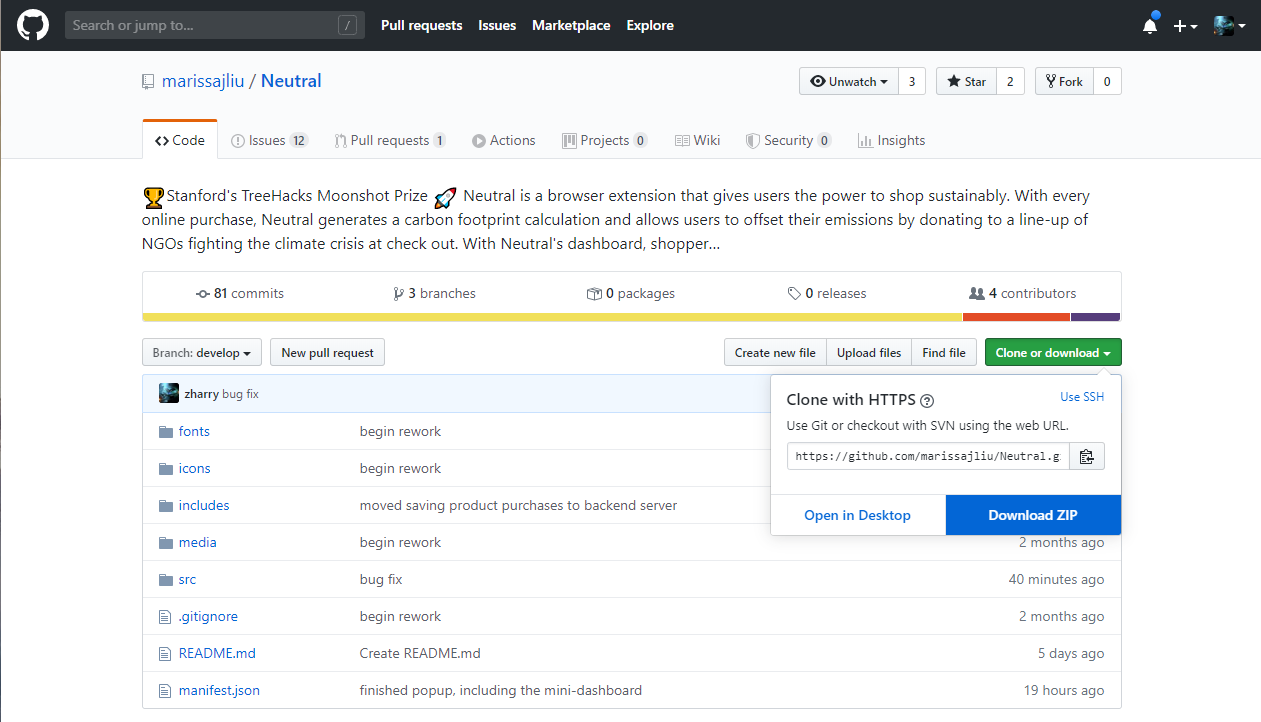Click the manifest.json file icon
The height and width of the screenshot is (722, 1261).
click(166, 691)
